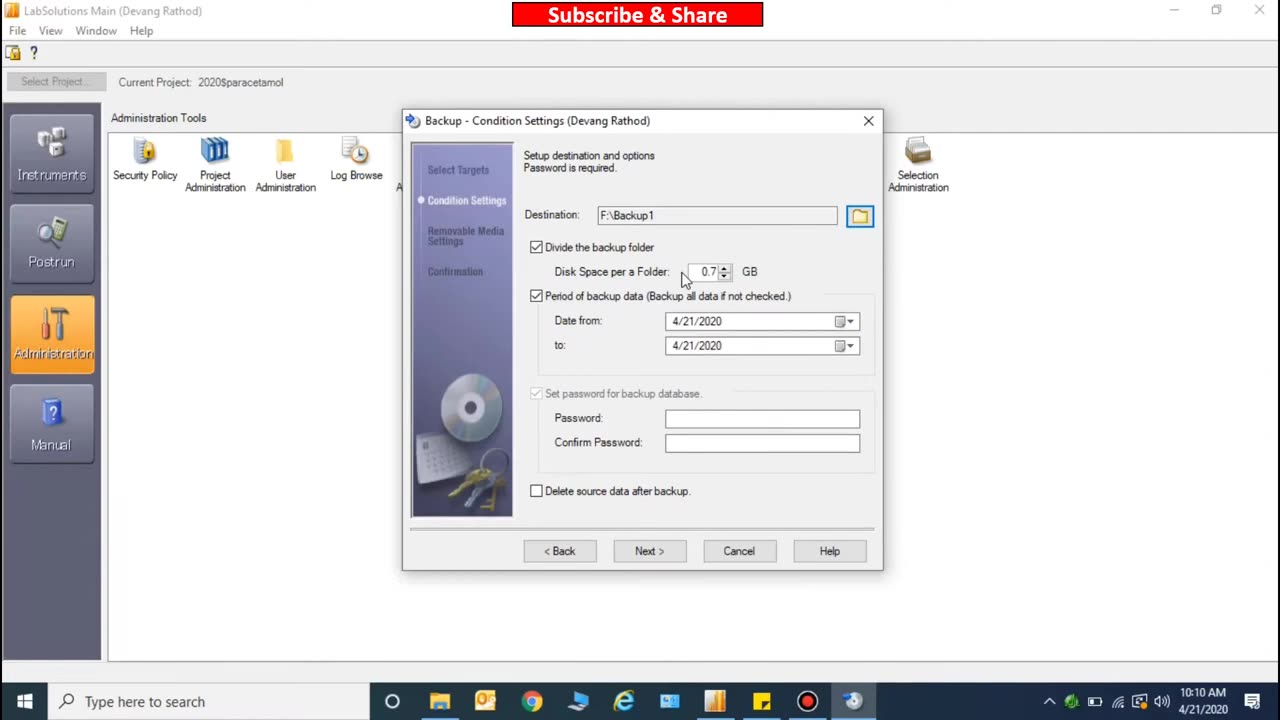Uncheck Divide the backup folder
Screen dimensions: 1280x720
(536, 247)
